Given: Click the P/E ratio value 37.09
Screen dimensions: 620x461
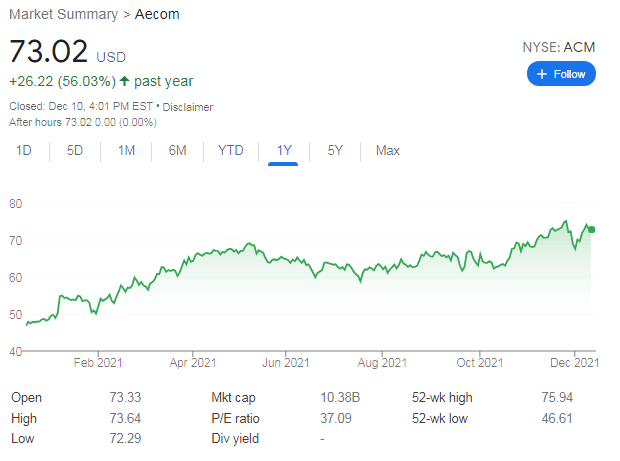Looking at the screenshot, I should pos(336,418).
